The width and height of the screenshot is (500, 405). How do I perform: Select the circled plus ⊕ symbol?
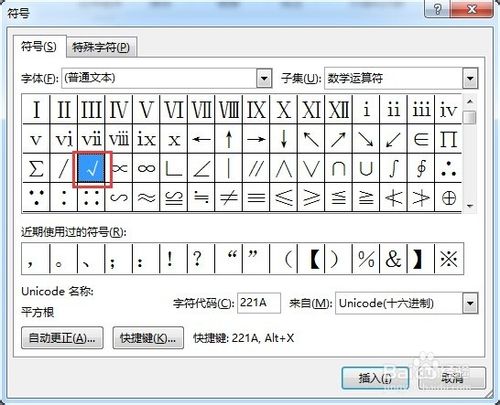coord(448,197)
